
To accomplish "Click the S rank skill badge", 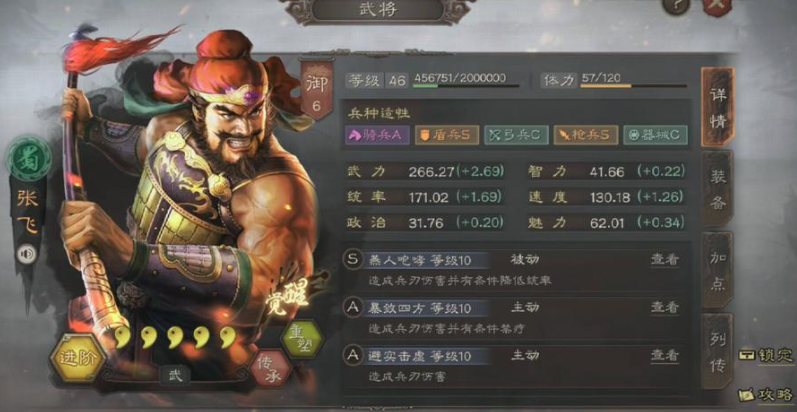I will [352, 260].
